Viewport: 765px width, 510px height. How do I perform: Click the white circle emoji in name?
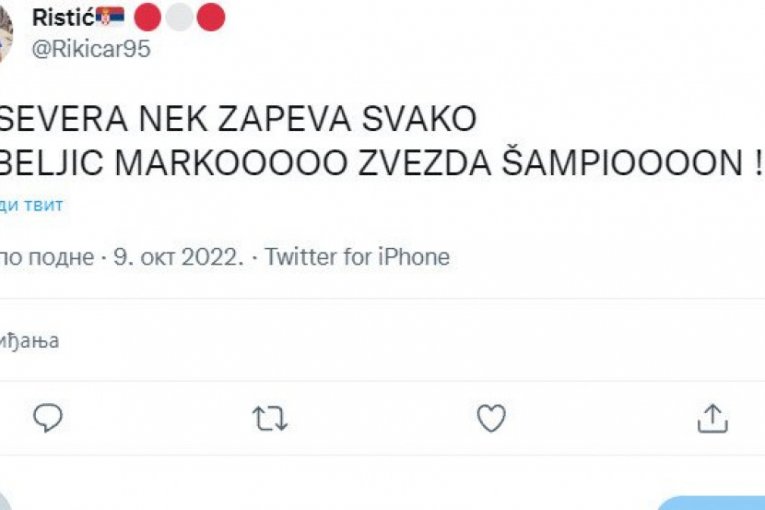(179, 17)
